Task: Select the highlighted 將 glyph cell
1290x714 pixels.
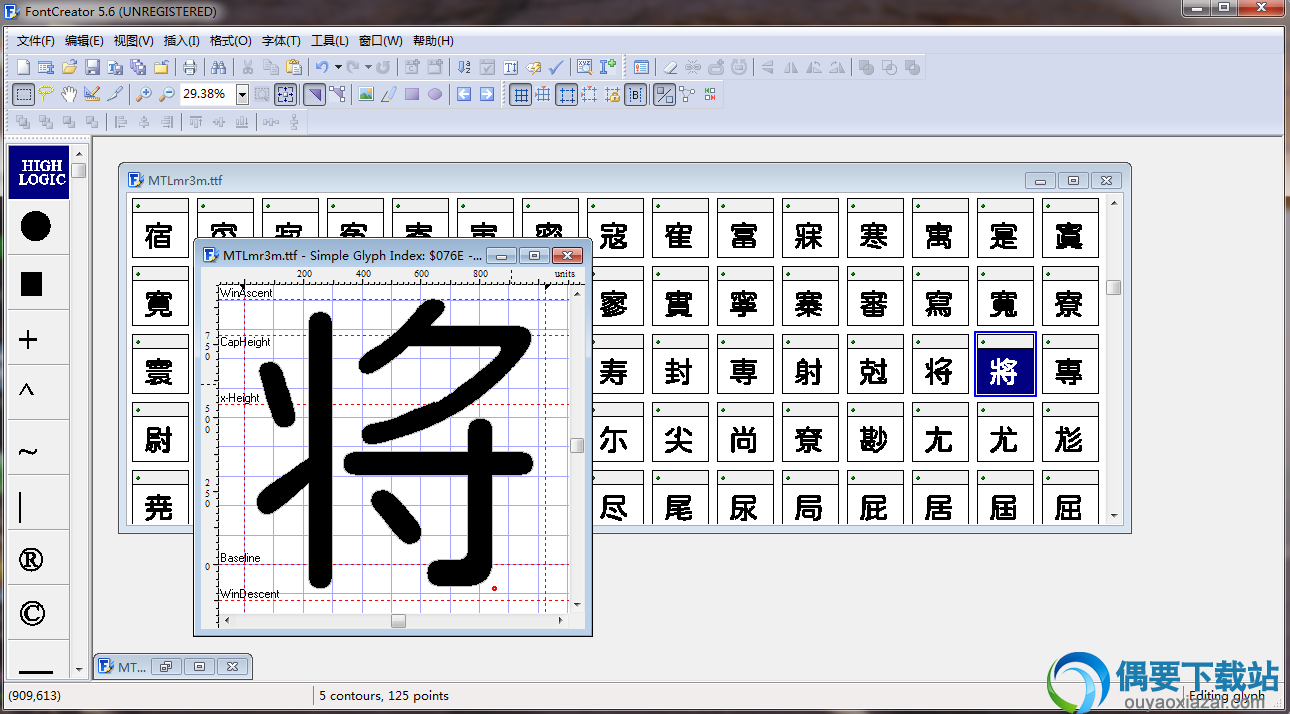Action: (x=1005, y=363)
